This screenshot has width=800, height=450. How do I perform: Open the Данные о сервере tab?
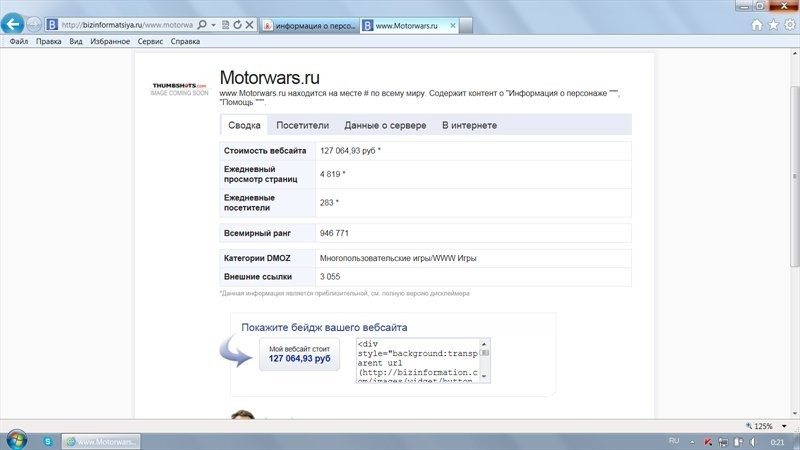click(x=385, y=125)
